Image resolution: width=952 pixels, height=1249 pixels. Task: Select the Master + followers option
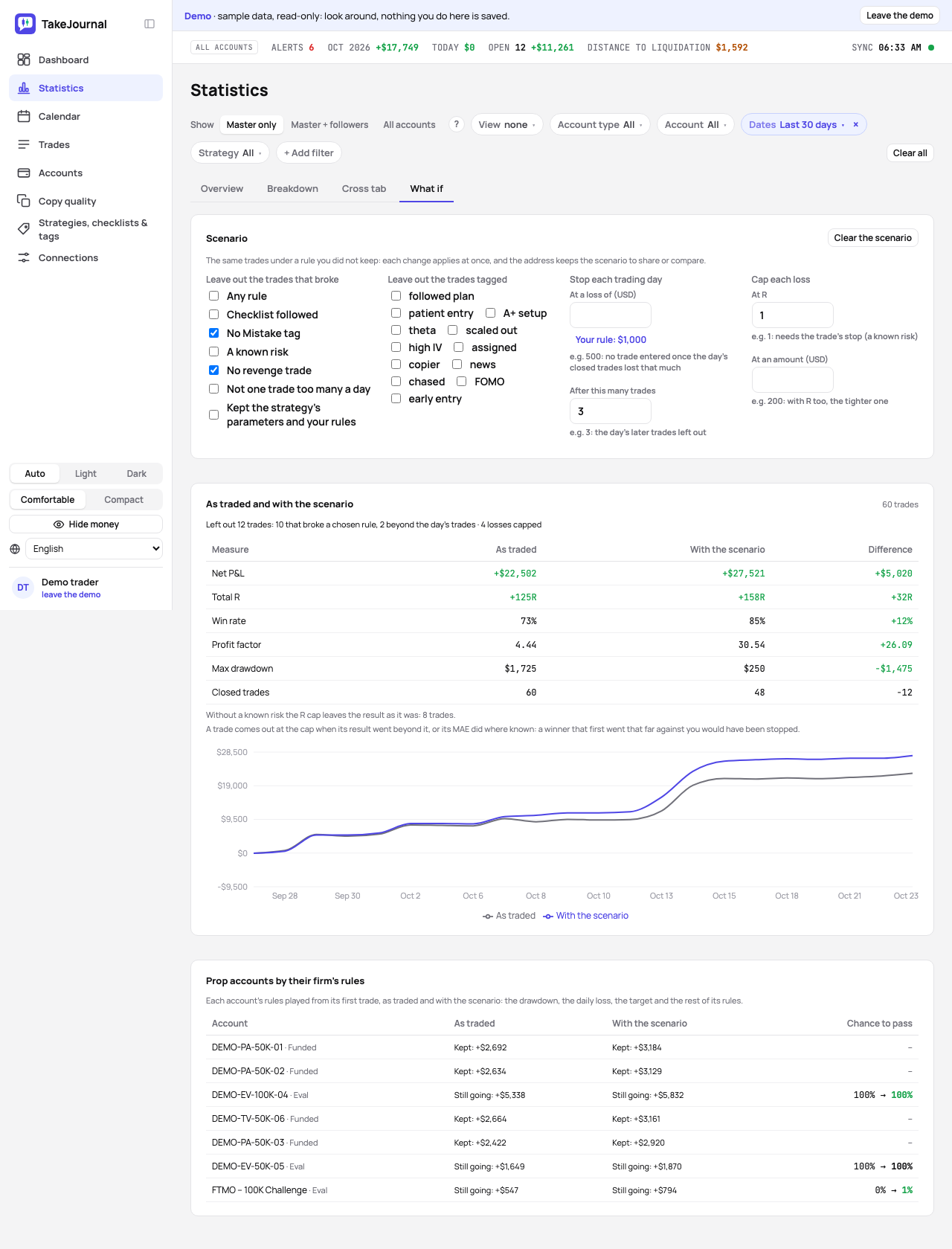(329, 125)
